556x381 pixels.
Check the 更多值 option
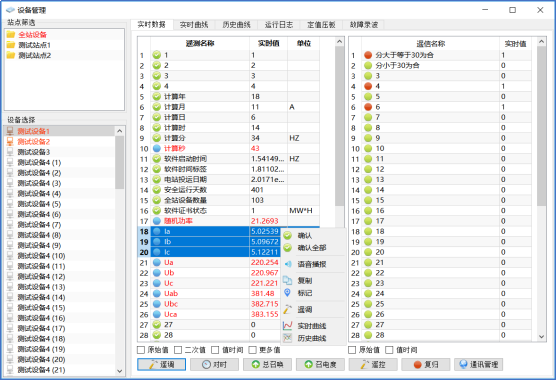click(x=252, y=350)
